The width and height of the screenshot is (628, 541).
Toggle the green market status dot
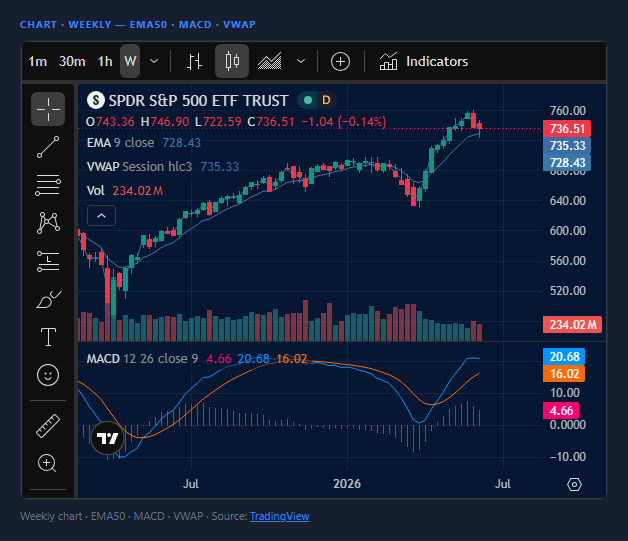pos(308,100)
